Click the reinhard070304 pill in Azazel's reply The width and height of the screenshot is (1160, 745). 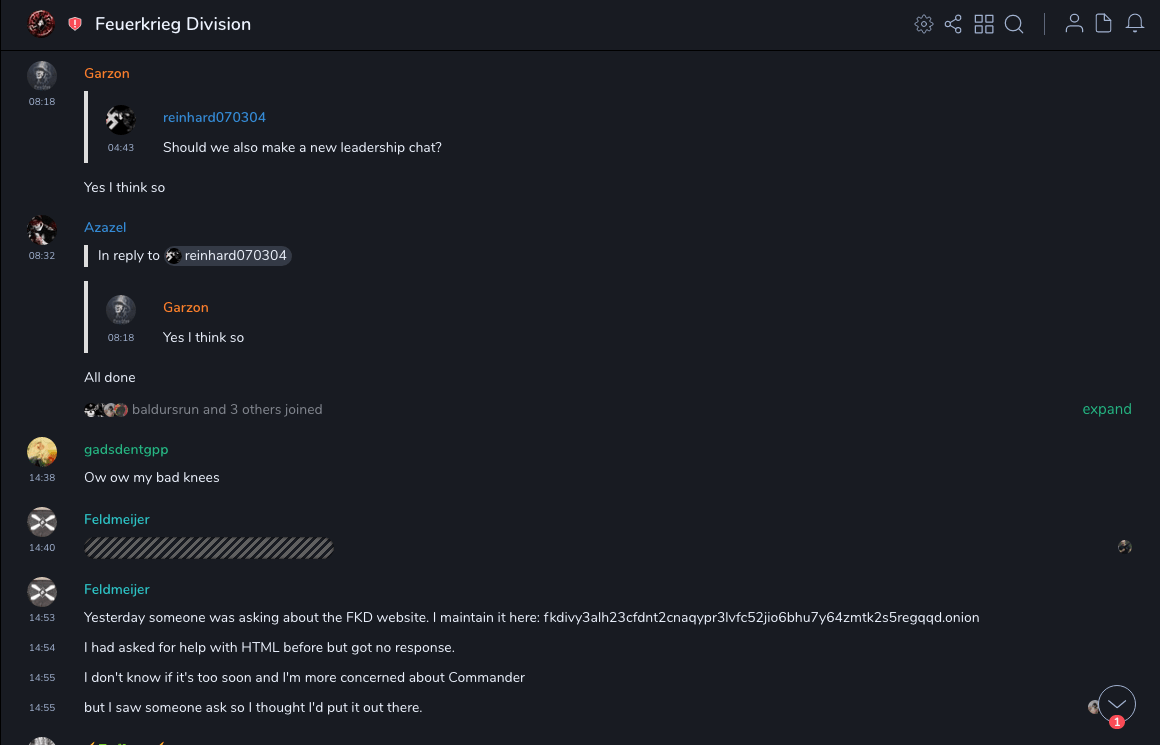click(x=229, y=256)
